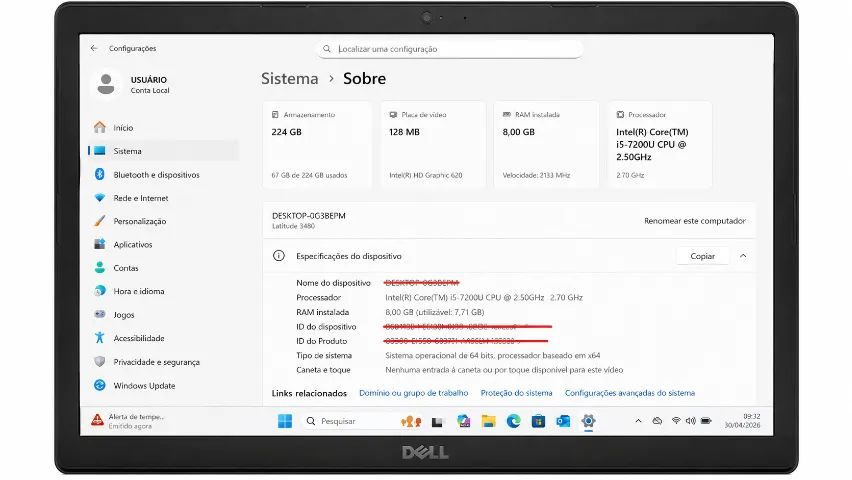Launch Microsoft Edge from the taskbar
This screenshot has width=852, height=480.
(x=513, y=421)
